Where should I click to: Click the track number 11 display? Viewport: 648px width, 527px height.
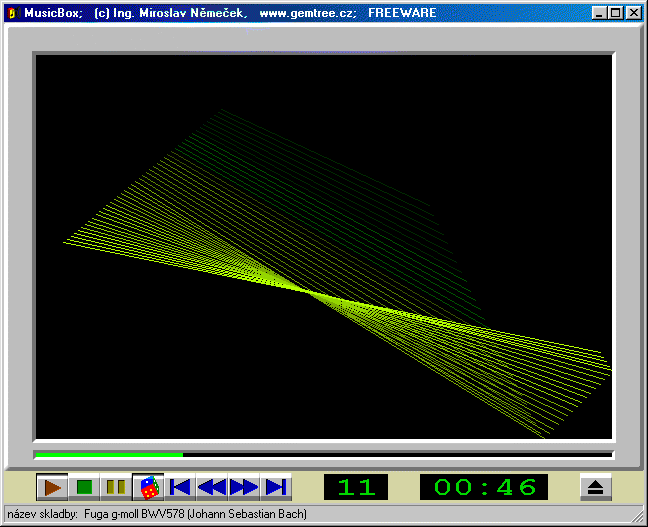(x=356, y=487)
